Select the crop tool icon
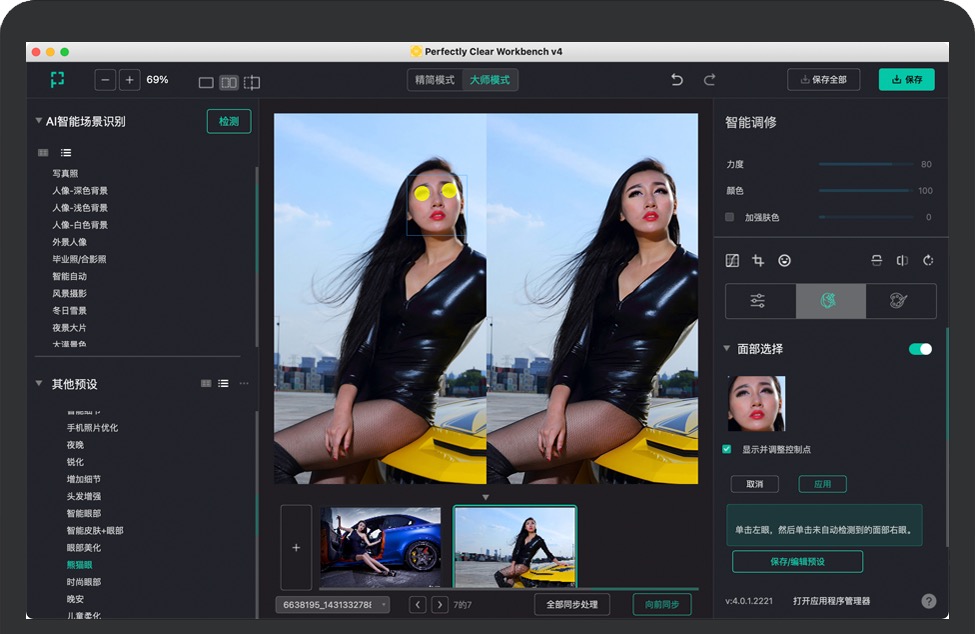Viewport: 975px width, 634px height. 758,261
